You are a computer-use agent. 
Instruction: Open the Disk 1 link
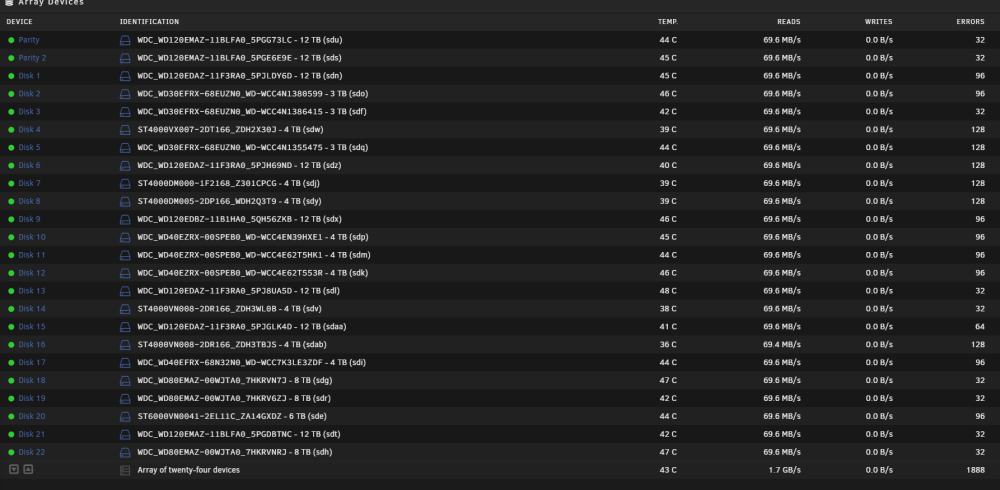(x=29, y=75)
